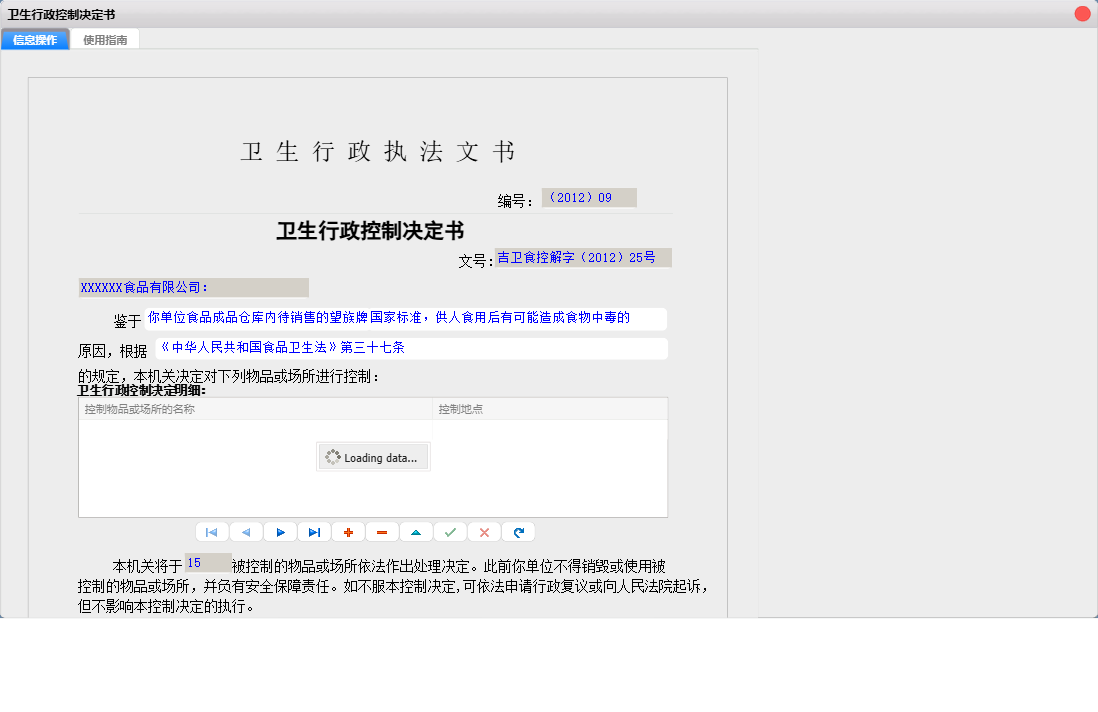Image resolution: width=1098 pixels, height=712 pixels.
Task: Go to the next record
Action: (x=281, y=531)
